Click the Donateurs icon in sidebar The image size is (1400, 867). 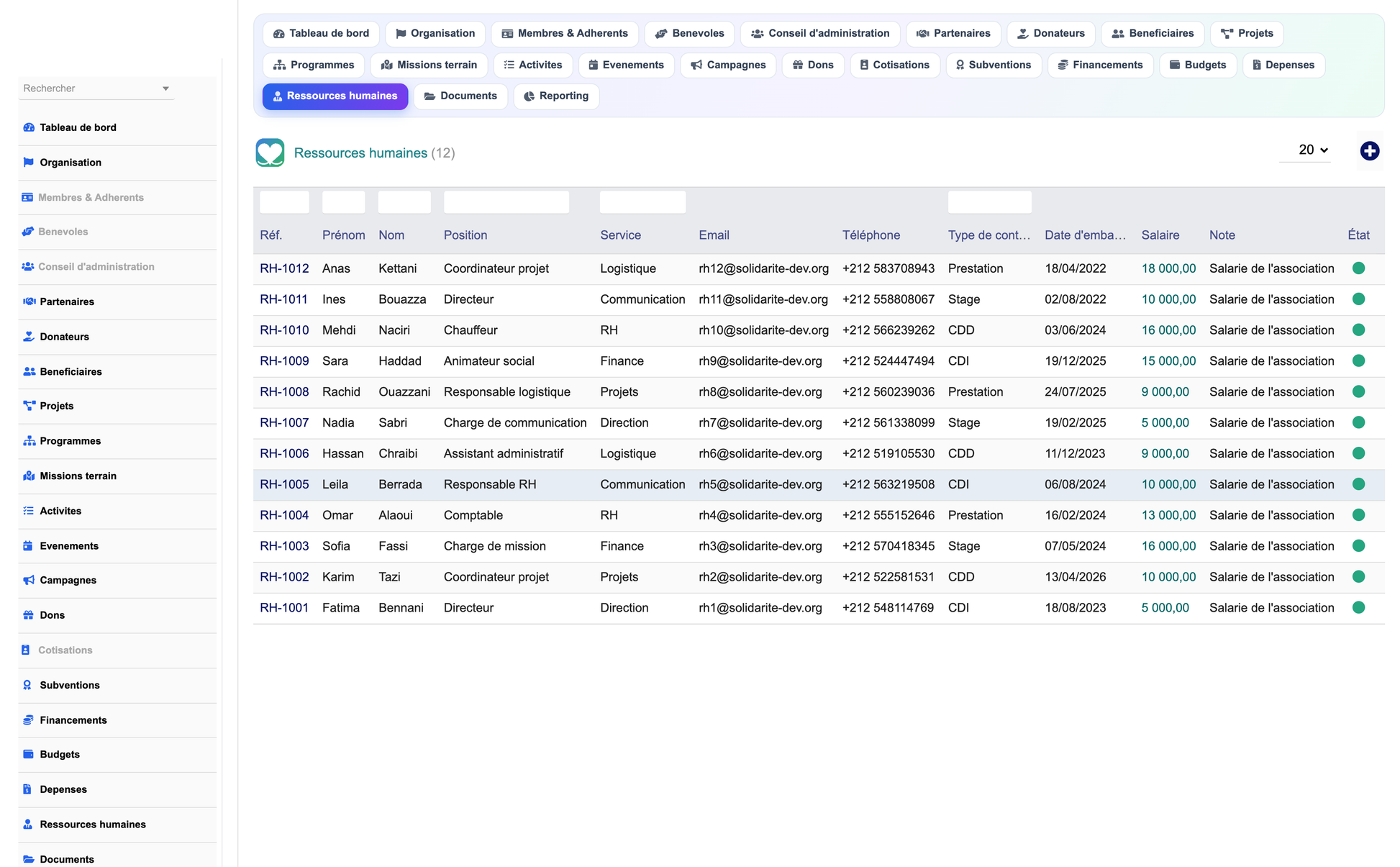29,337
